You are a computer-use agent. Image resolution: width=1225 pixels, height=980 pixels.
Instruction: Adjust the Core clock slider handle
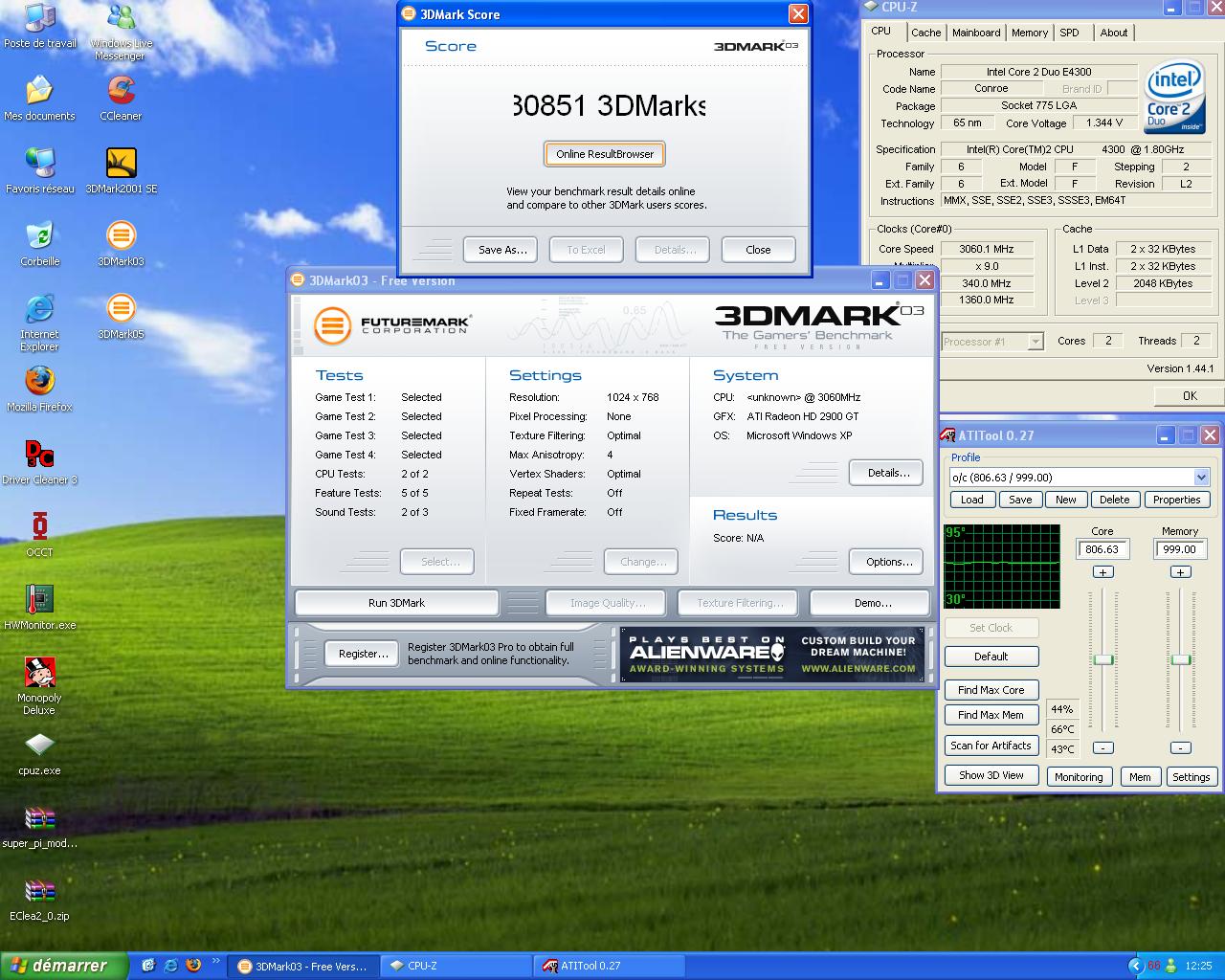coord(1103,659)
